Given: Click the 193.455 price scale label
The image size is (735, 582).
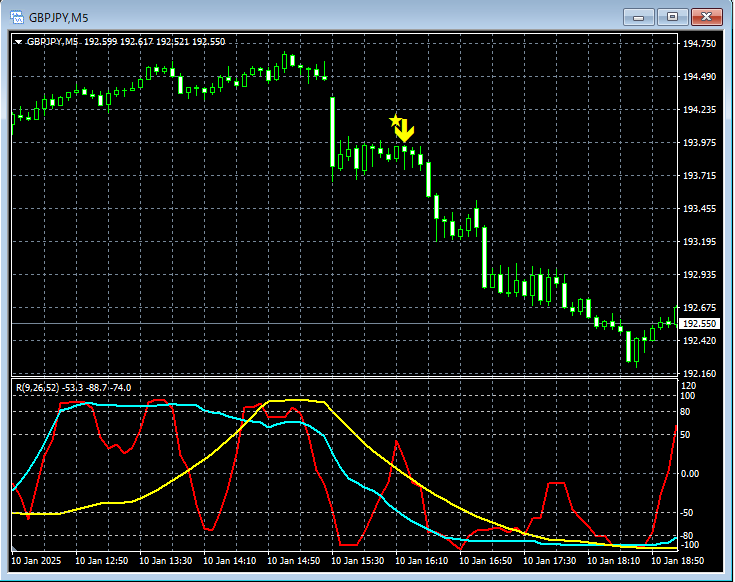Looking at the screenshot, I should click(x=699, y=209).
